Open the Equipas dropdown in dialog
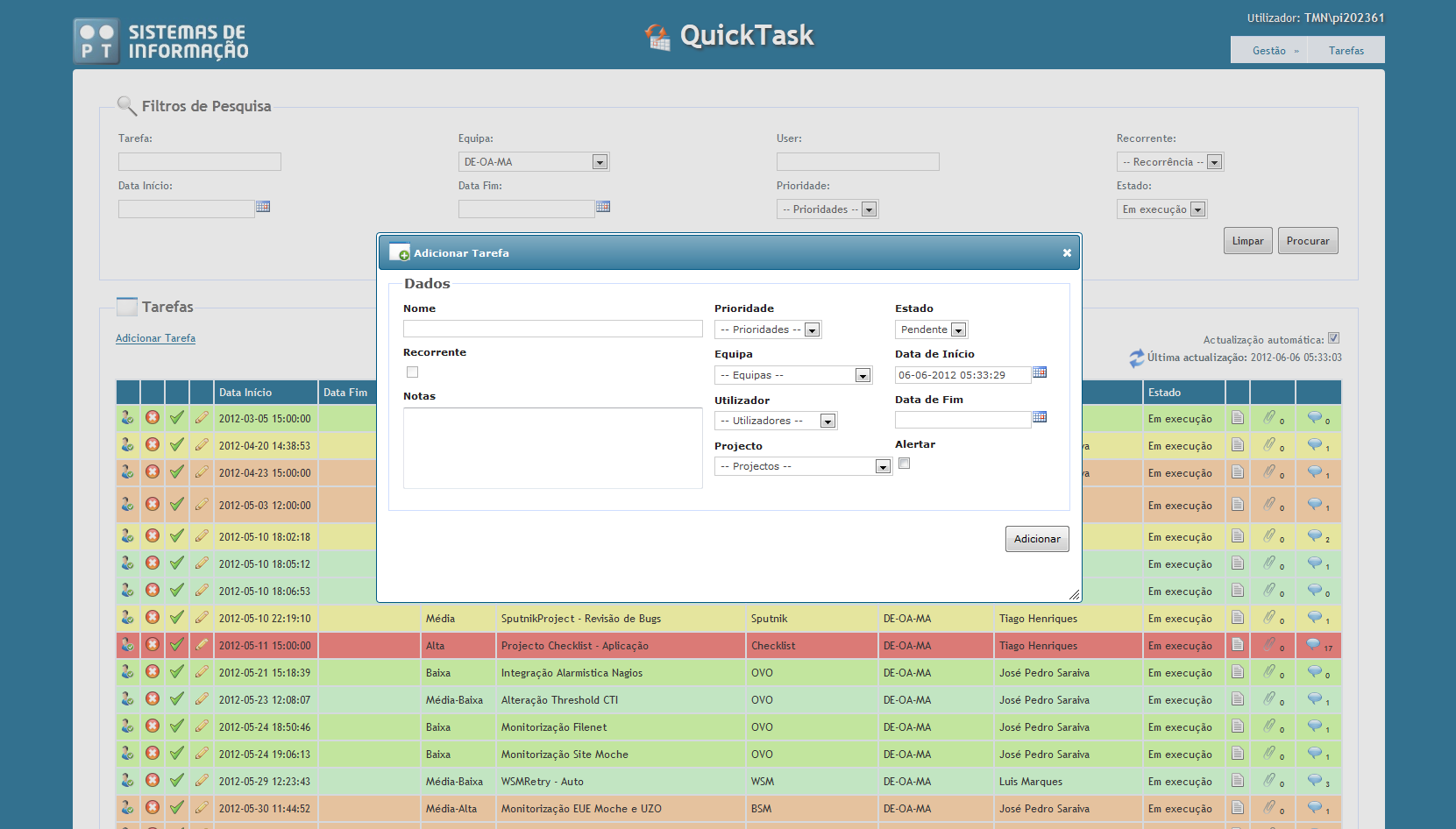The width and height of the screenshot is (1456, 829). (793, 375)
